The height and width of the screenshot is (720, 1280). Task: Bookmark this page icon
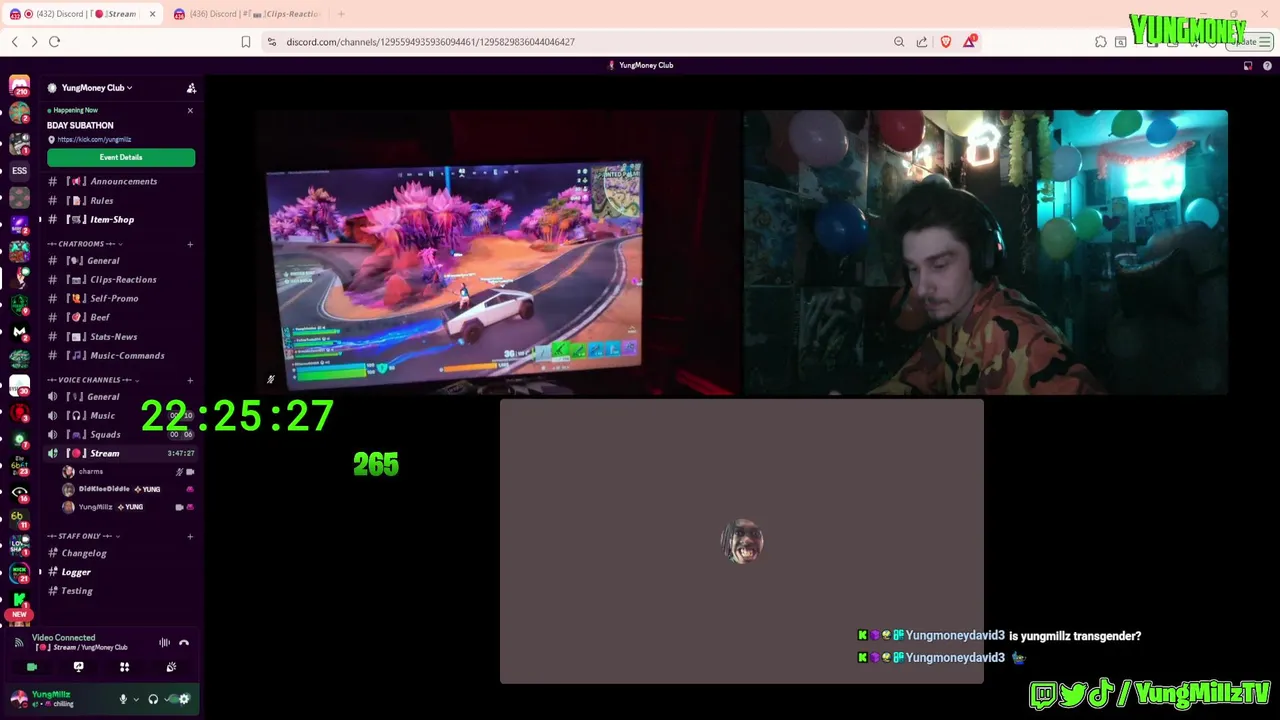(246, 42)
